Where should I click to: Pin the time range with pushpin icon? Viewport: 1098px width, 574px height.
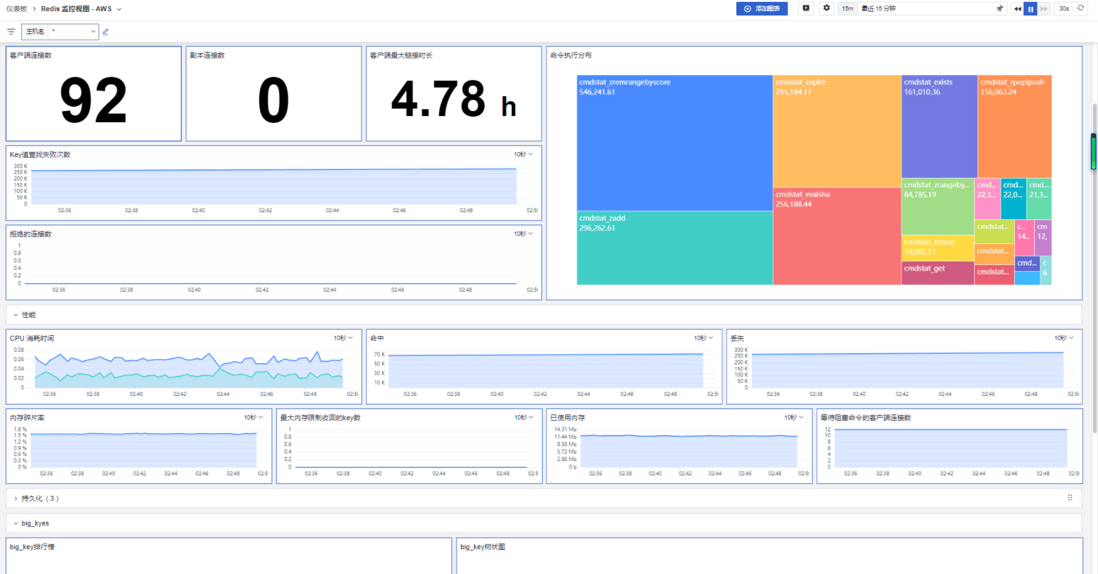(999, 8)
